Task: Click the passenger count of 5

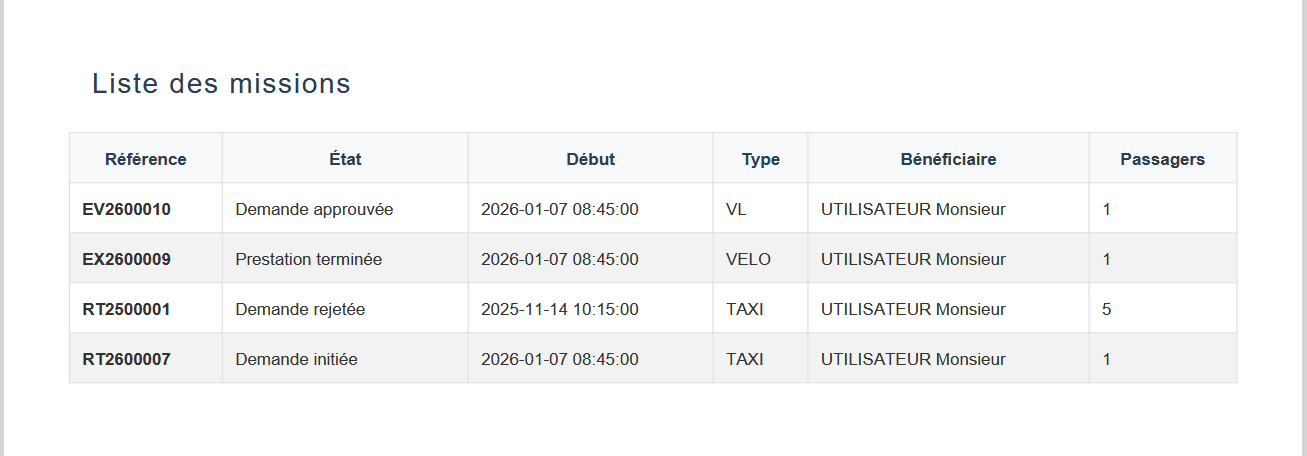Action: coord(1106,310)
